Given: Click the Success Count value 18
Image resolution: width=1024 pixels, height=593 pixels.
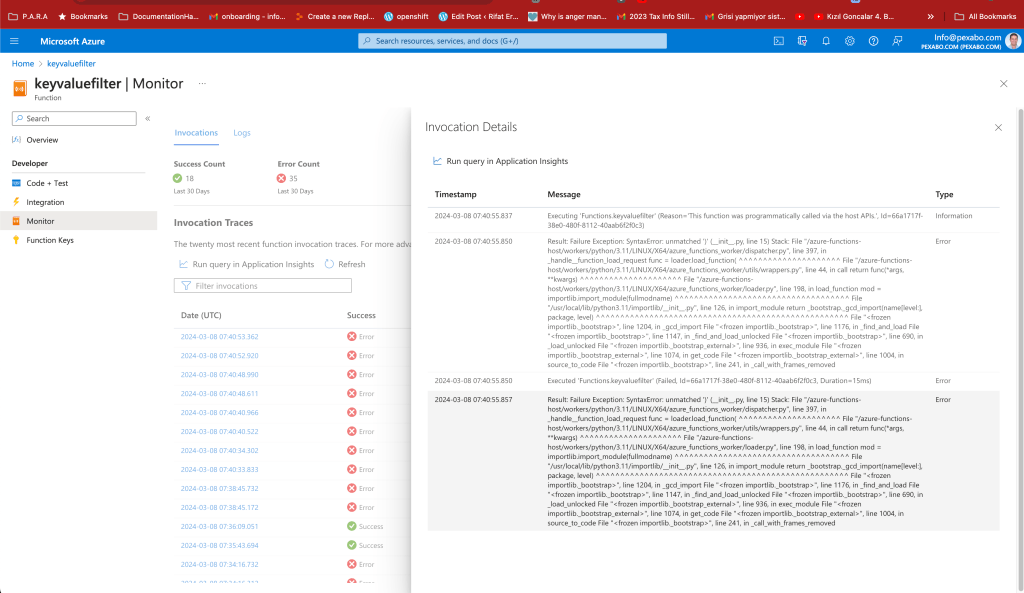Looking at the screenshot, I should tap(189, 178).
